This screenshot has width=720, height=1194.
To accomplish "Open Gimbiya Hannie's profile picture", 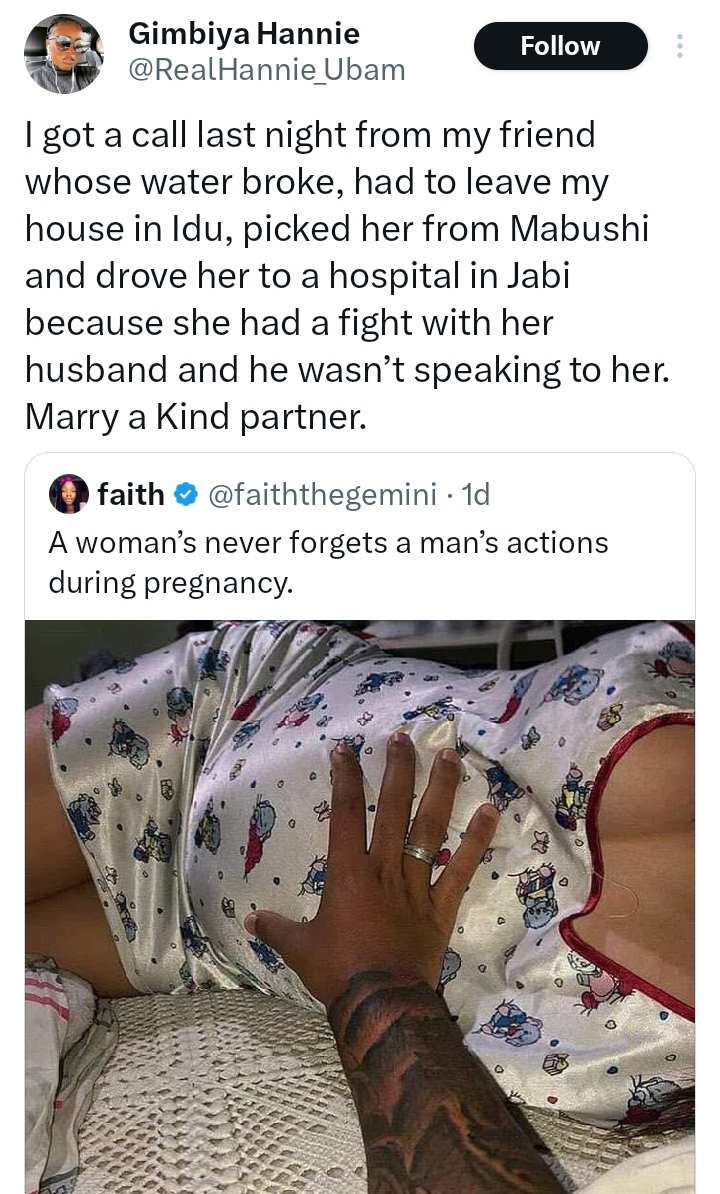I will 62,54.
